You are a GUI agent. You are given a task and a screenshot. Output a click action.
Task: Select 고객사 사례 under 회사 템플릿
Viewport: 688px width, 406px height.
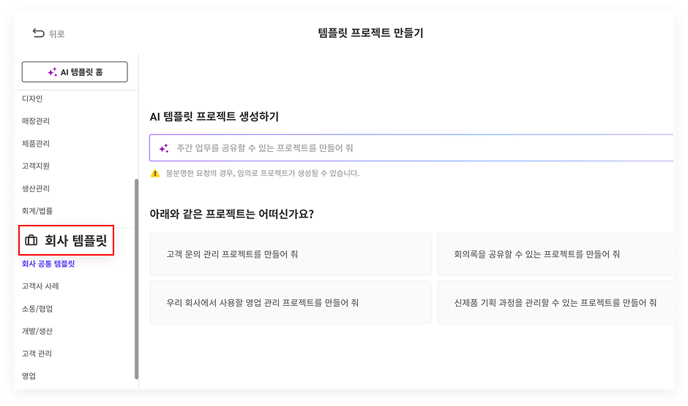point(40,286)
